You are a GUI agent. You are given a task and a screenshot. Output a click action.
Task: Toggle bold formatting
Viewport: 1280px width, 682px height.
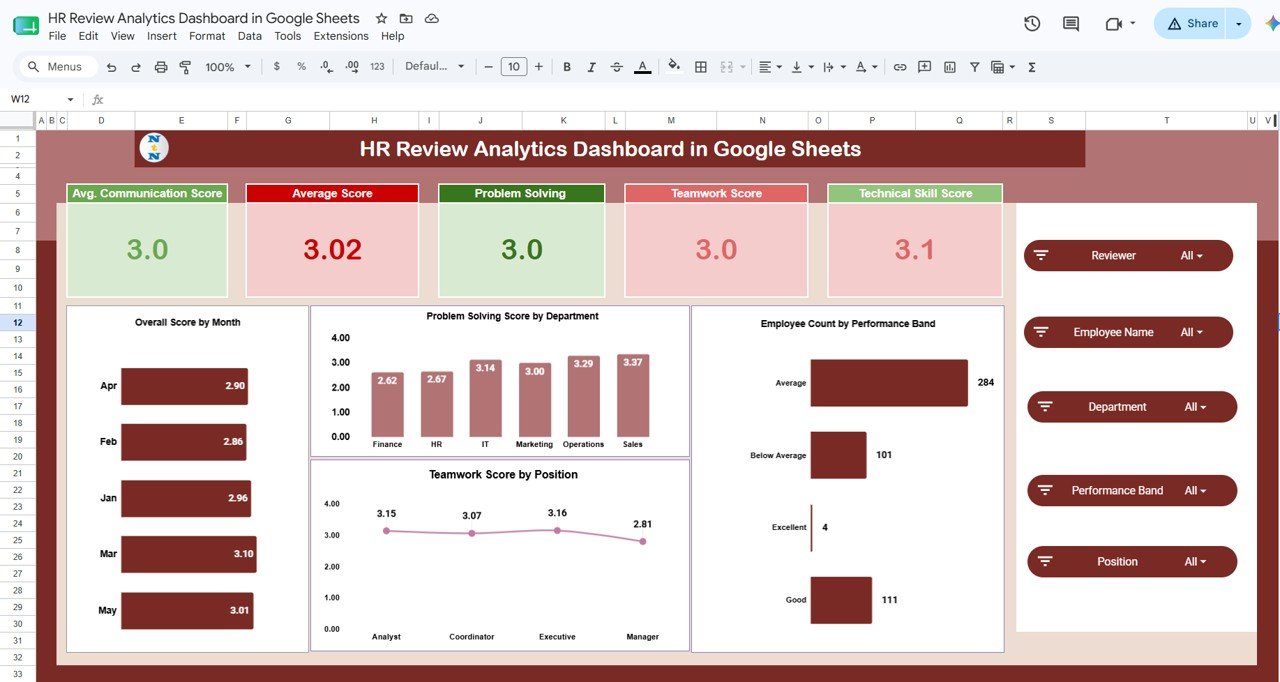click(567, 67)
